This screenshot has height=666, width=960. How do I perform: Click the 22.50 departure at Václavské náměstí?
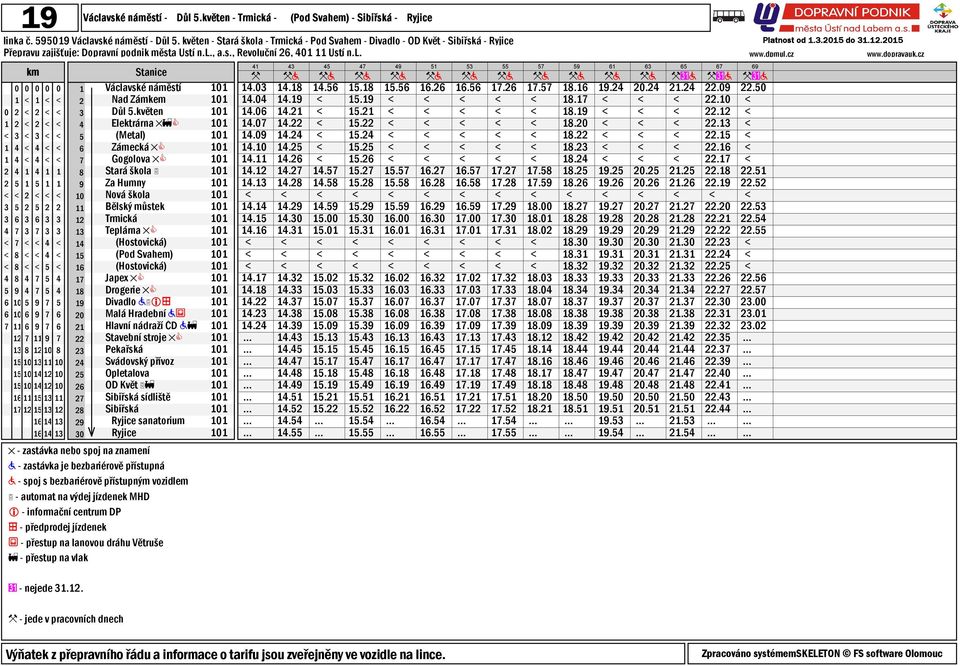click(x=753, y=88)
